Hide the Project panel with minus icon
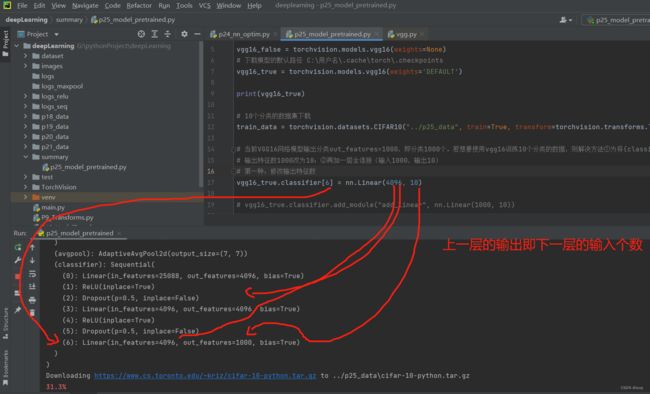 point(197,34)
